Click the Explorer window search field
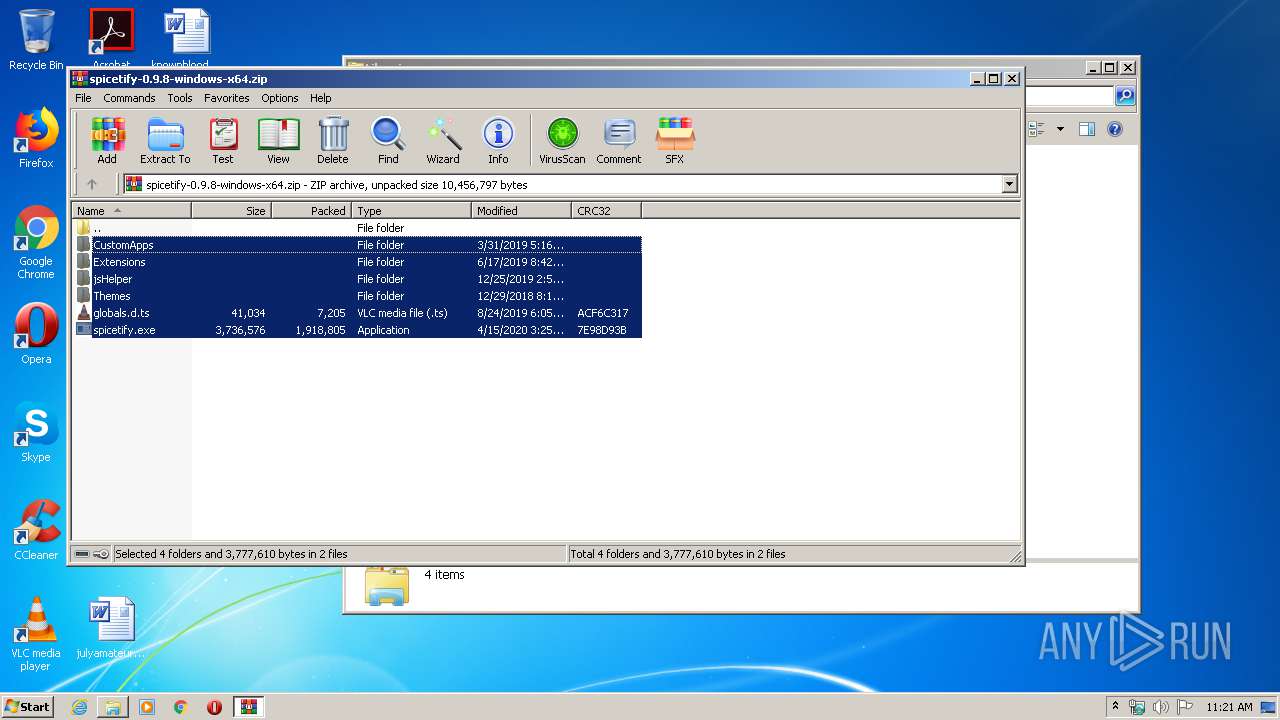 (x=1069, y=96)
